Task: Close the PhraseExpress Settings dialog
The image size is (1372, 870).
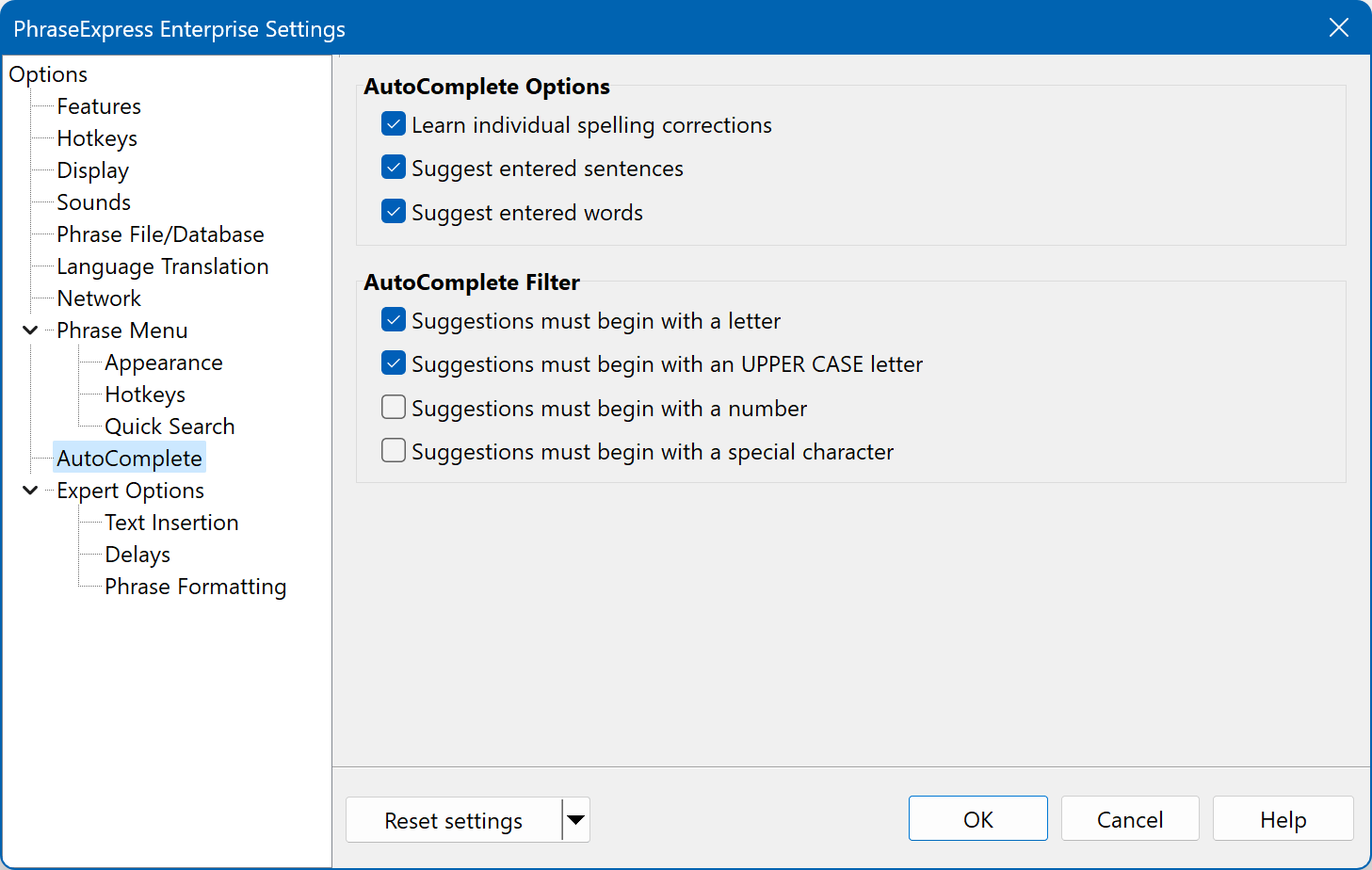Action: pos(1339,27)
